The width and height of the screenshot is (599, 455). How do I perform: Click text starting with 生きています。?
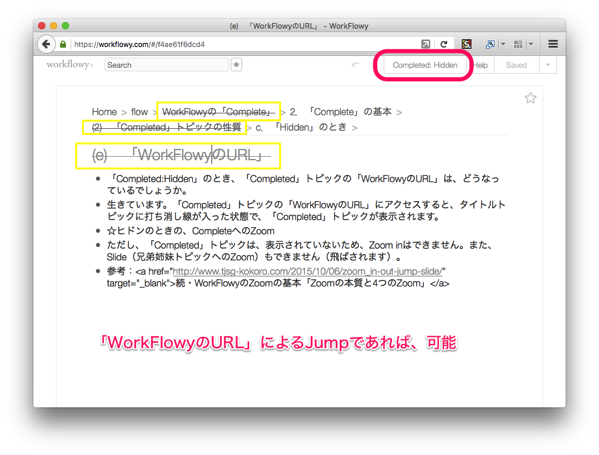pyautogui.click(x=306, y=210)
